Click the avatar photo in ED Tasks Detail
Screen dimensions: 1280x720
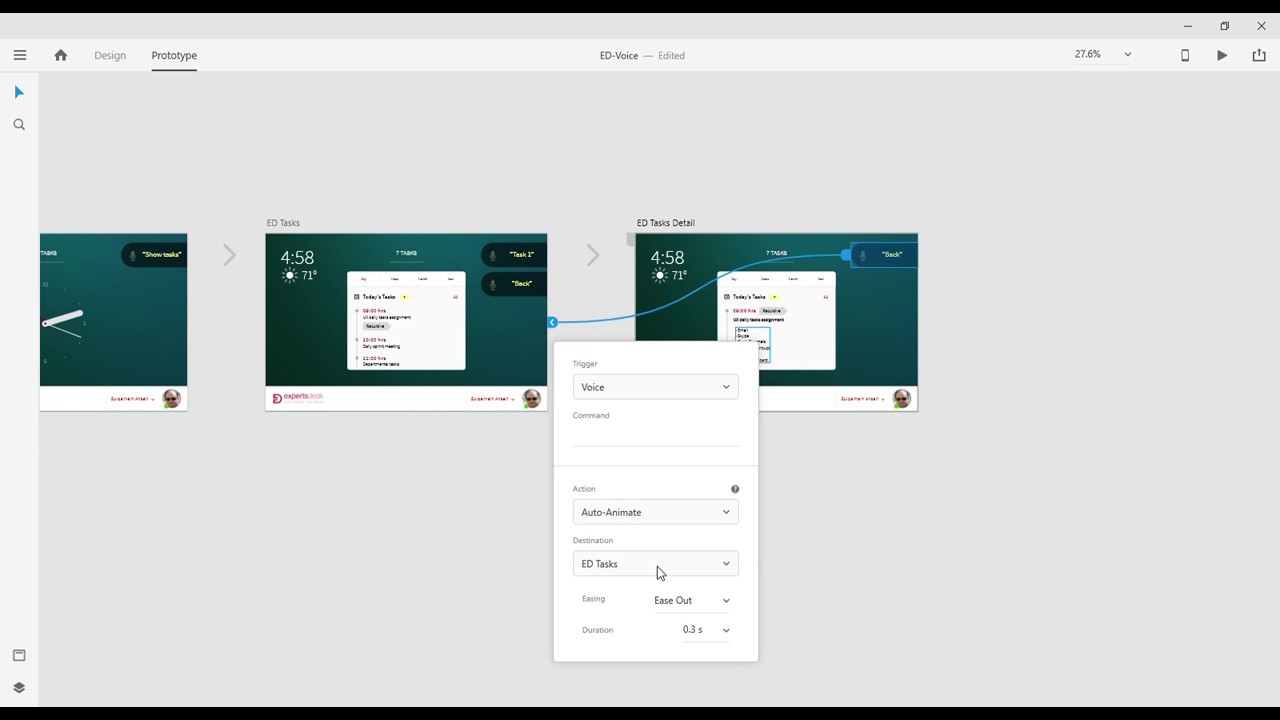(902, 399)
